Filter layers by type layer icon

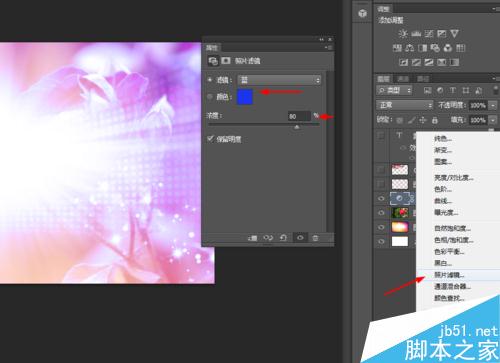click(453, 90)
